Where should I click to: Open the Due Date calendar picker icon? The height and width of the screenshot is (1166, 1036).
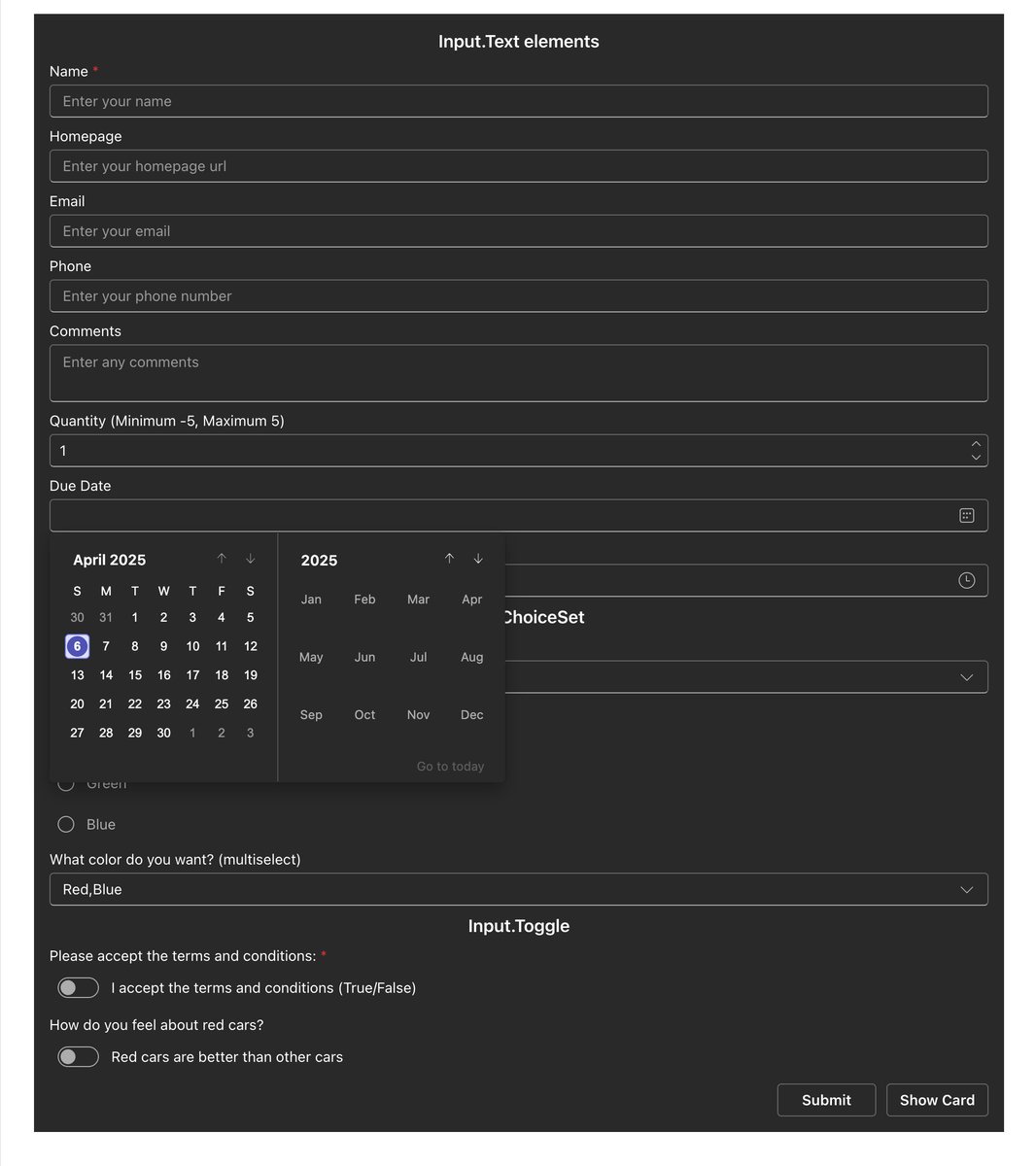pyautogui.click(x=966, y=515)
